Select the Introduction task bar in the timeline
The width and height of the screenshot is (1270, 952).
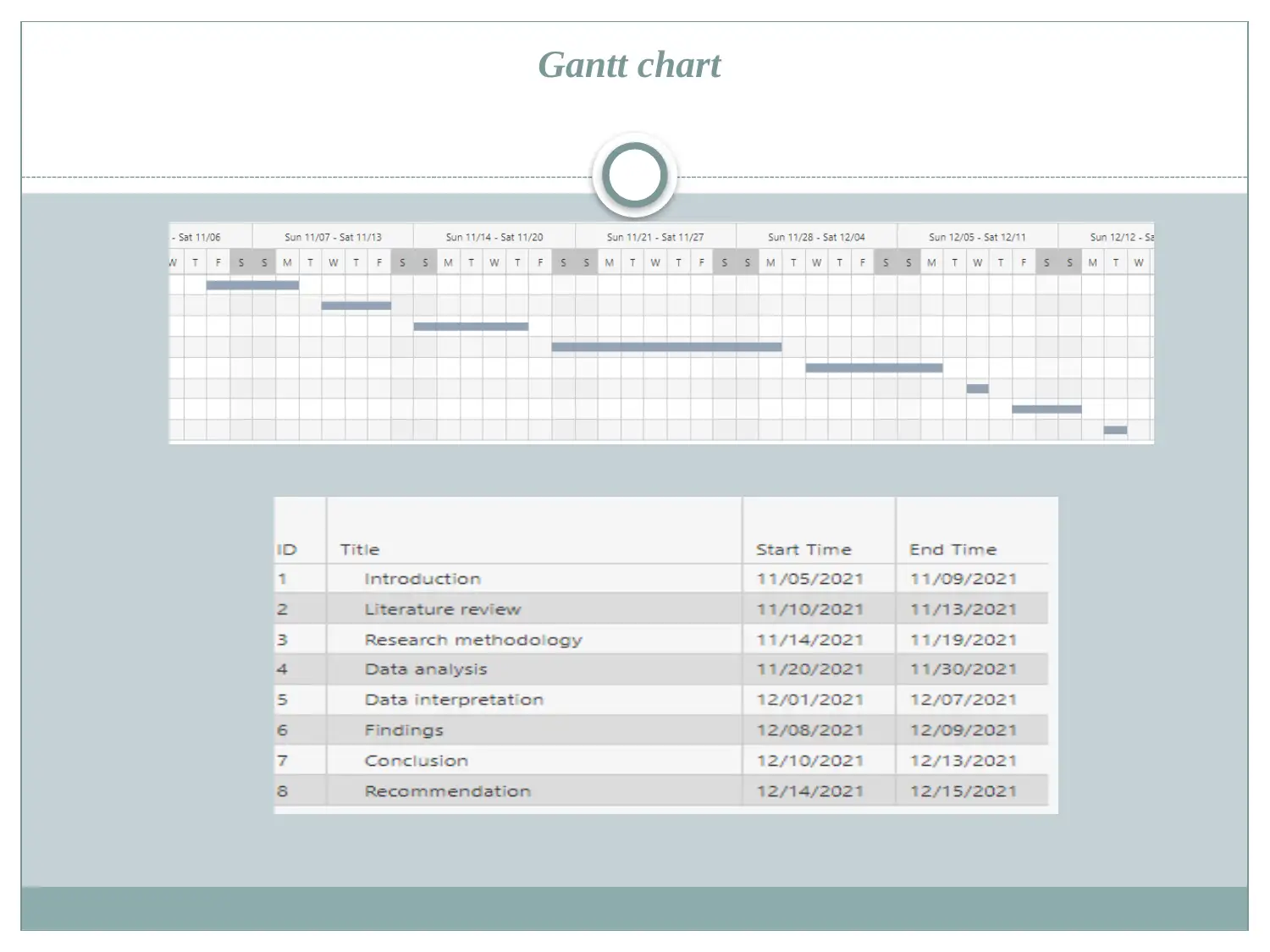click(x=252, y=285)
